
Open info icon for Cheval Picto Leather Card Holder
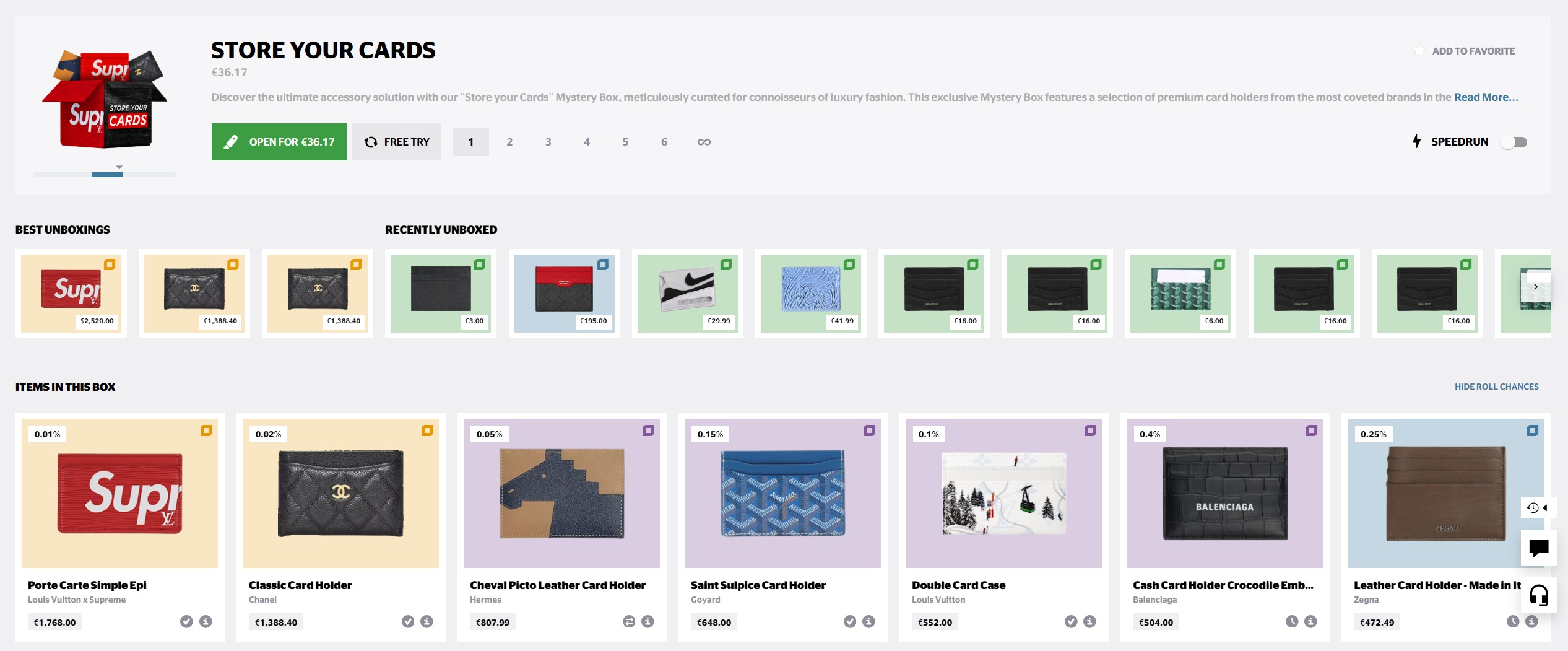click(648, 621)
